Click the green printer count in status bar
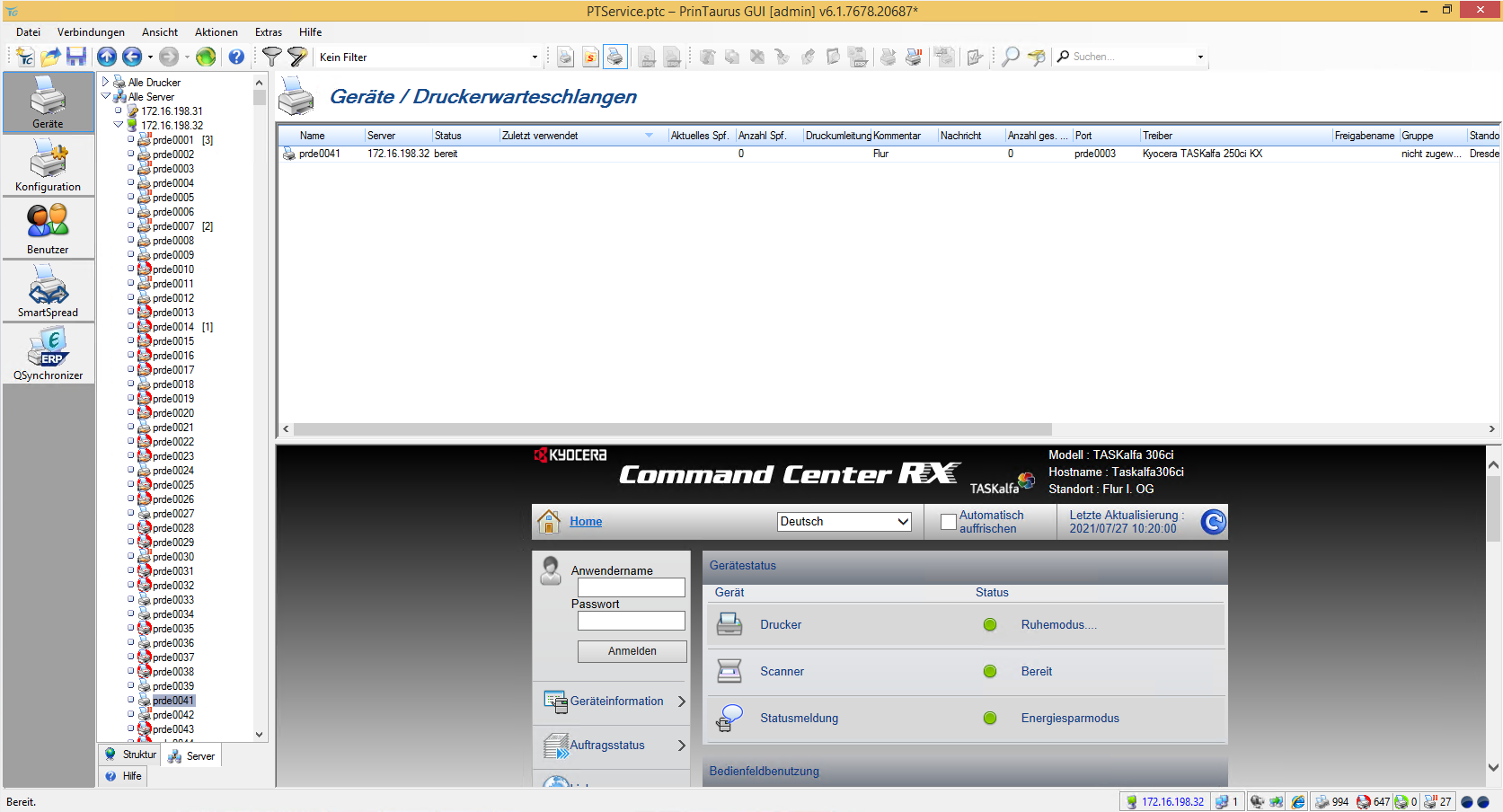Viewport: 1503px width, 812px height. click(x=1406, y=802)
